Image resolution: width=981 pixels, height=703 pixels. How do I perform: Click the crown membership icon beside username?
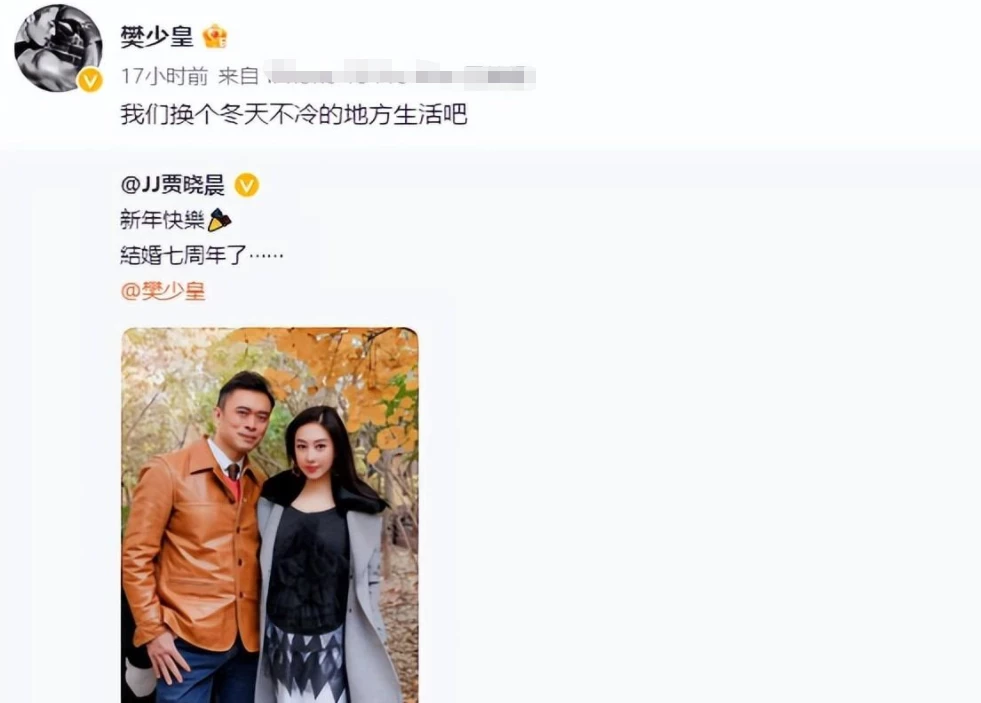[215, 37]
